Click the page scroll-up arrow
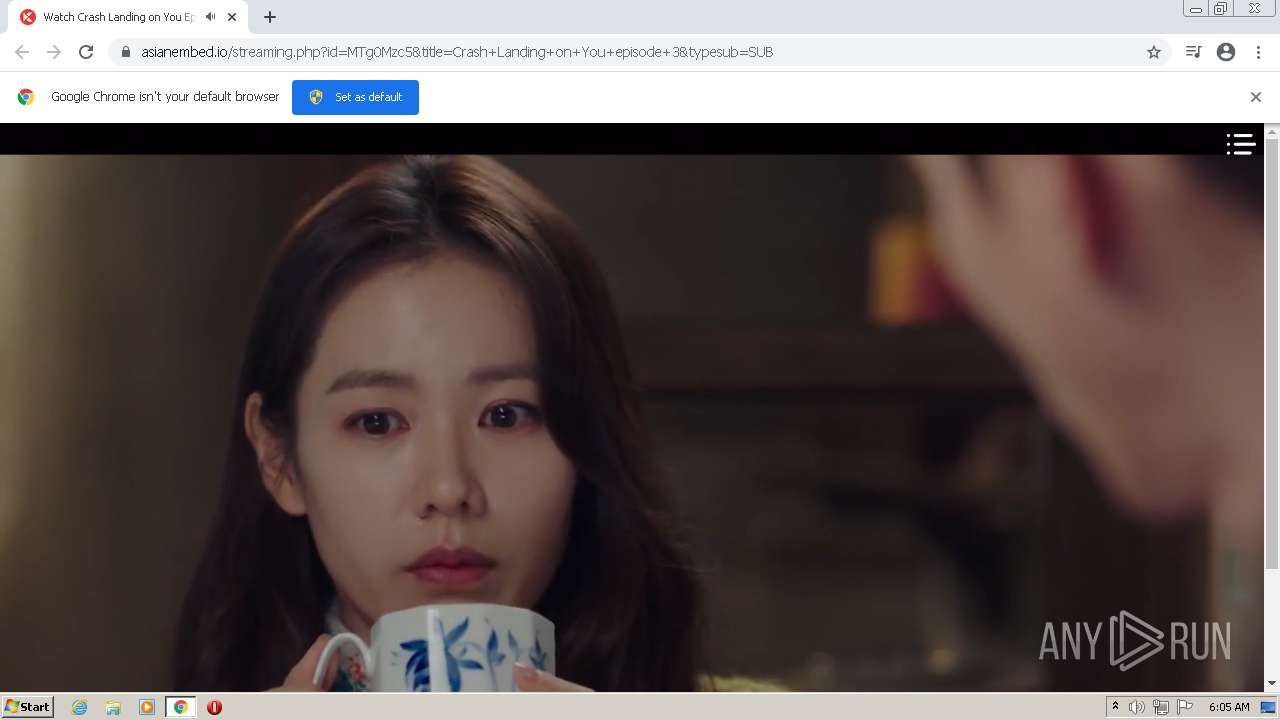Viewport: 1280px width, 720px height. coord(1272,131)
